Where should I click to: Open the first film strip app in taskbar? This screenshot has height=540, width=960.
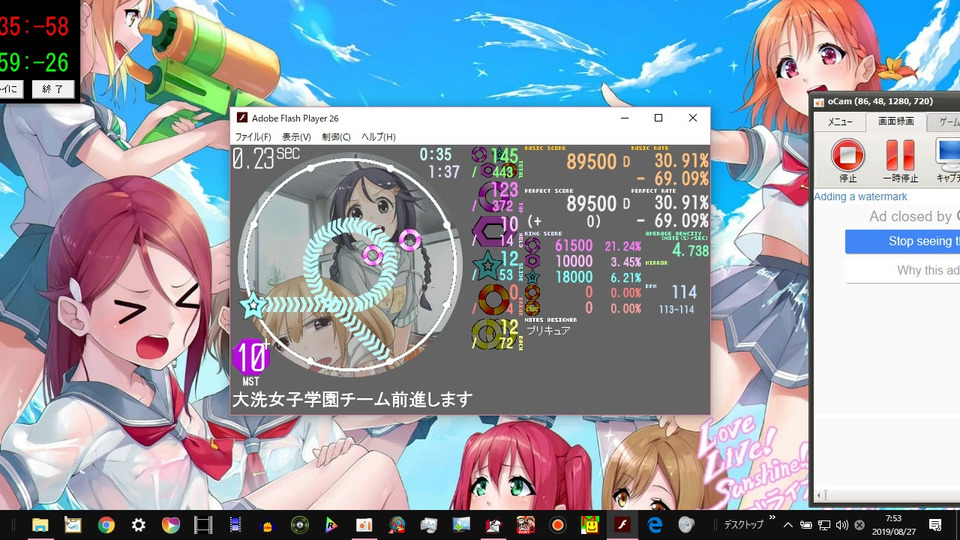point(203,525)
